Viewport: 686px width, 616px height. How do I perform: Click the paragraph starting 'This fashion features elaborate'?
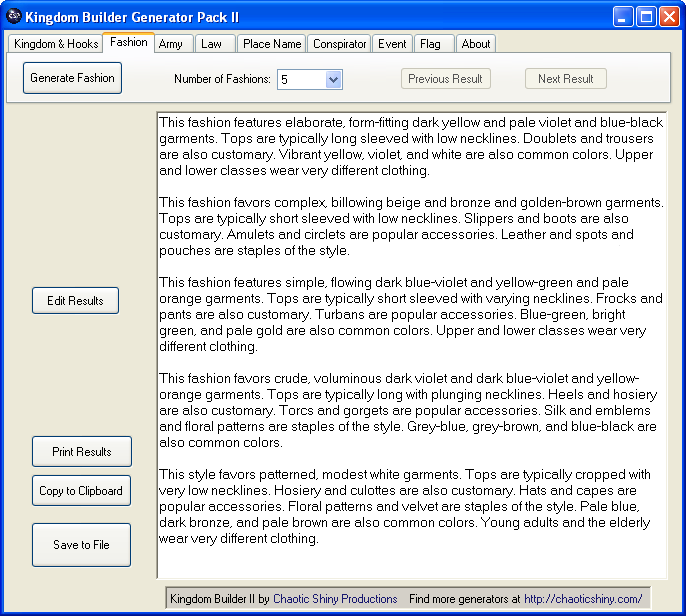411,146
